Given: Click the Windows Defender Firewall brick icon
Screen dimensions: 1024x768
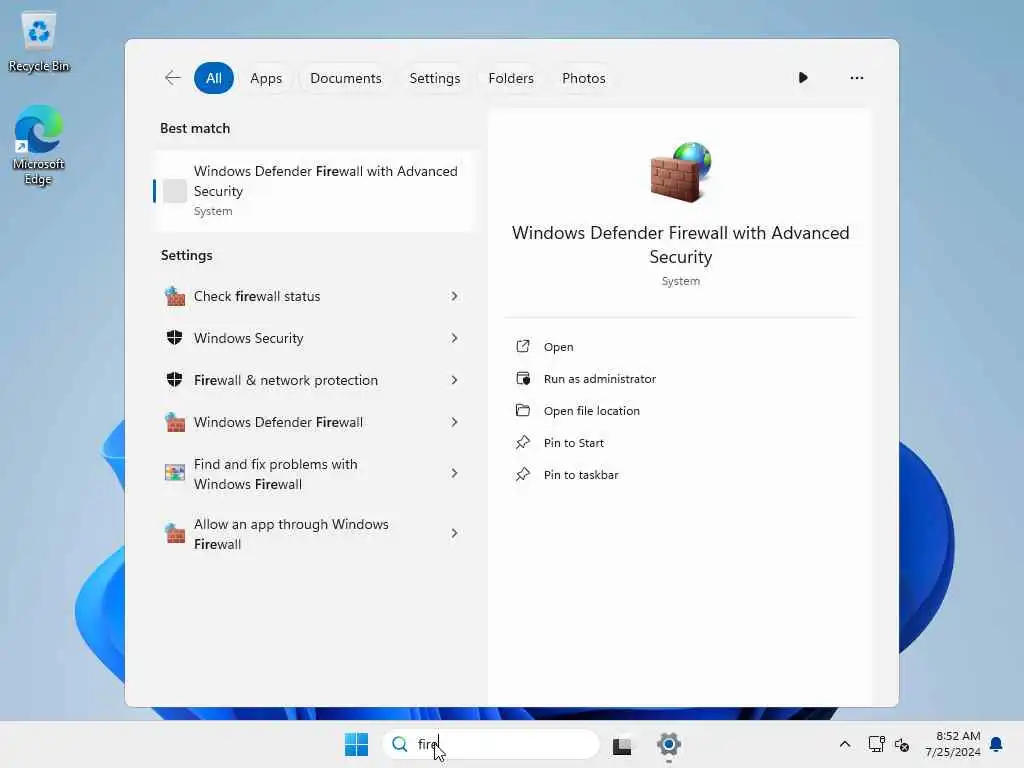Looking at the screenshot, I should pos(174,422).
